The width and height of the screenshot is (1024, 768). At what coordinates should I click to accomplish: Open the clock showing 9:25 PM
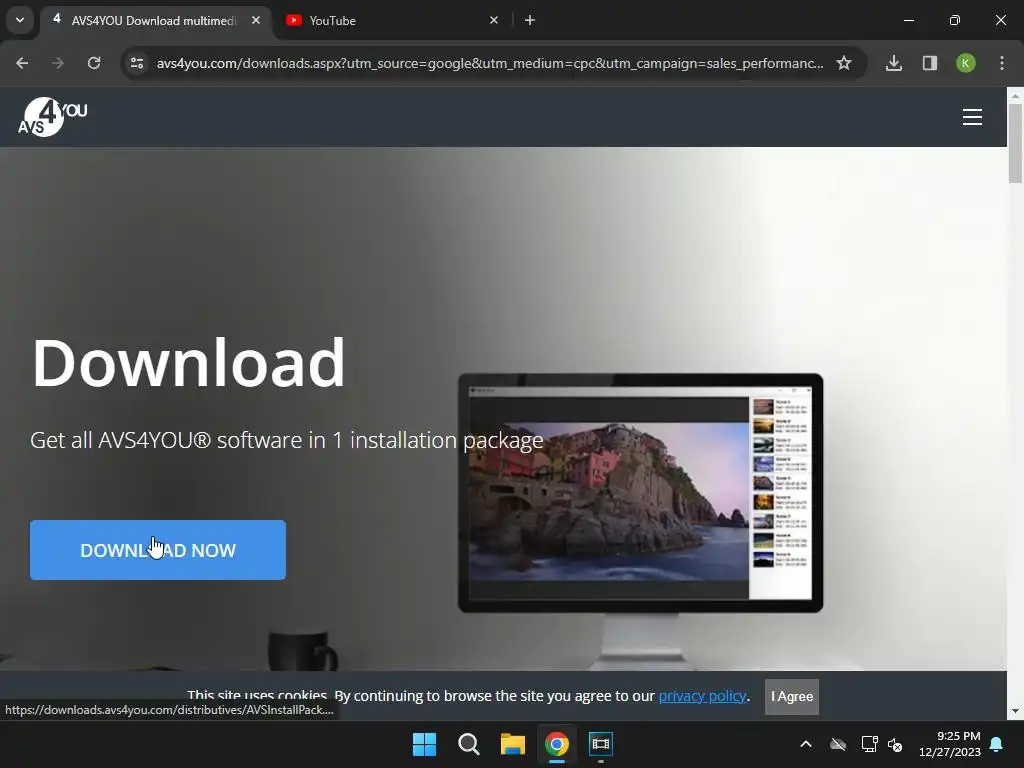(x=950, y=744)
